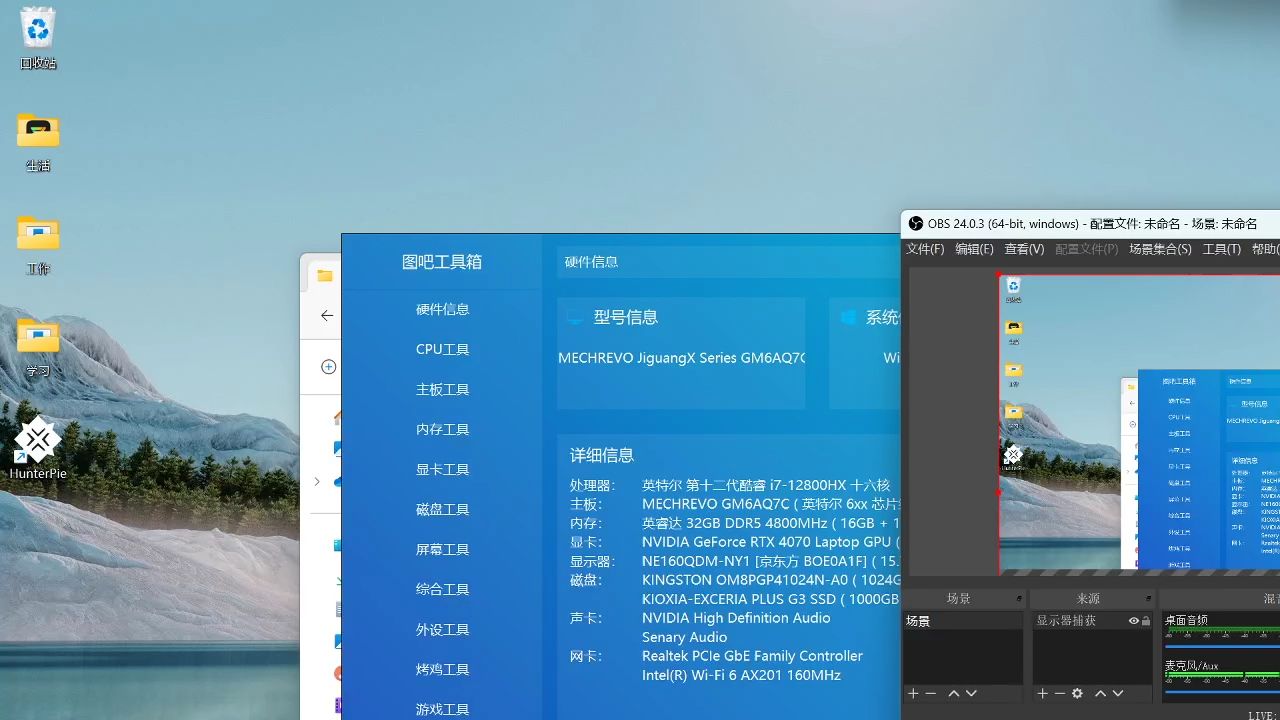Select 游戏工具 in the toolbox sidebar
This screenshot has height=720, width=1280.
[442, 709]
